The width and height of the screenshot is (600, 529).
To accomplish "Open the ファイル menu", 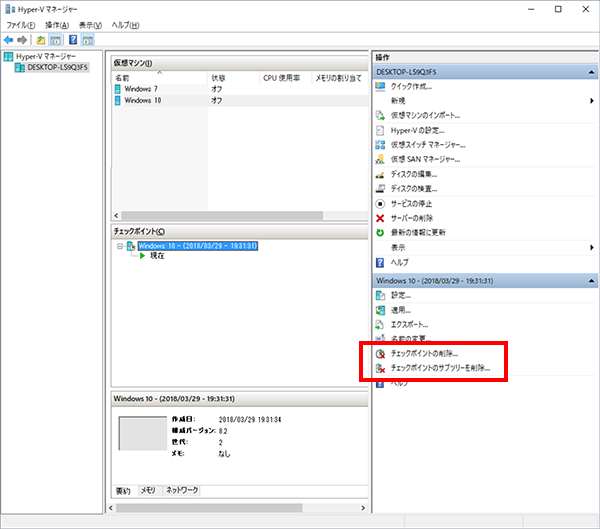I will coord(20,25).
